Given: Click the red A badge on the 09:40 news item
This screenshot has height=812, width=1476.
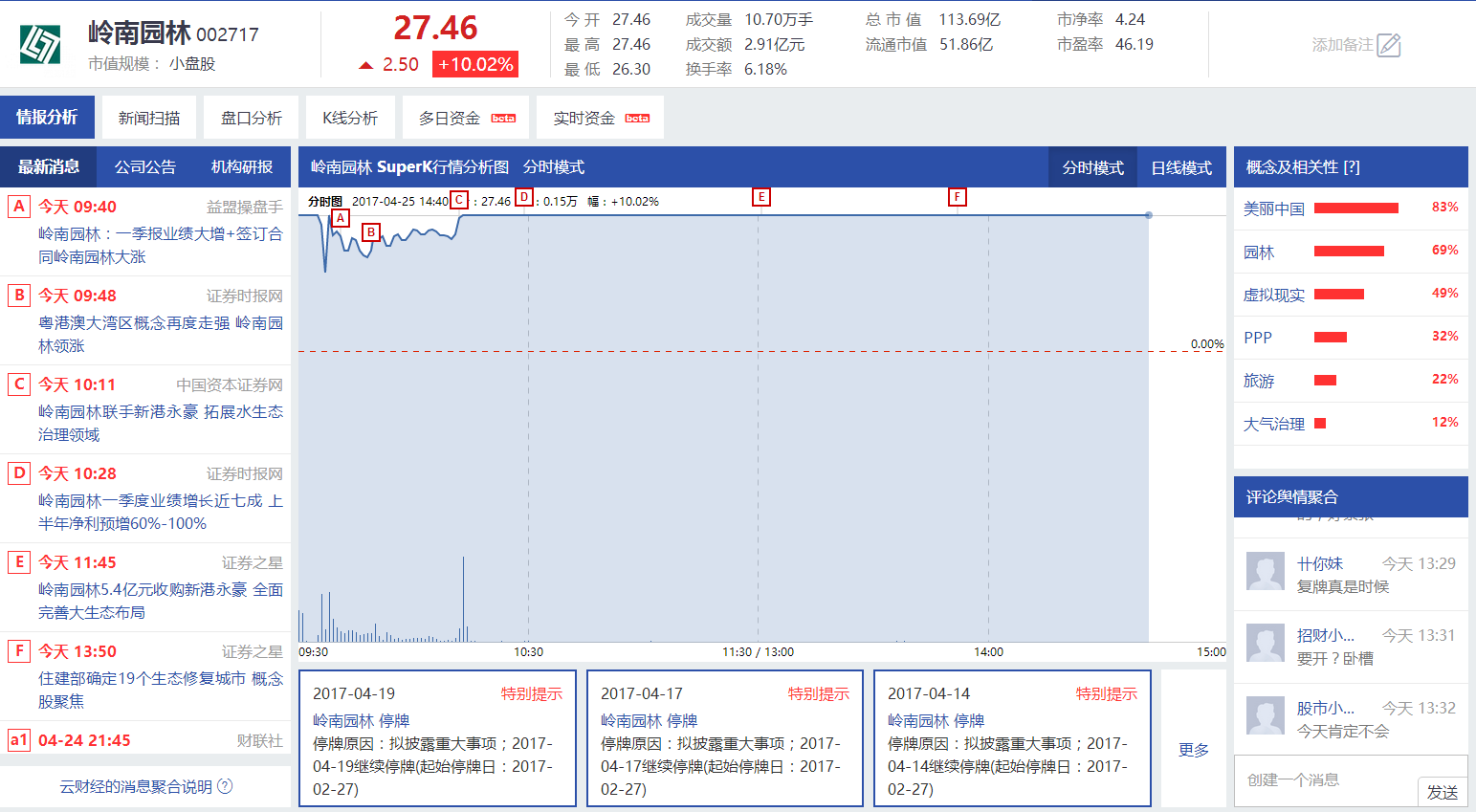Looking at the screenshot, I should click(x=19, y=207).
